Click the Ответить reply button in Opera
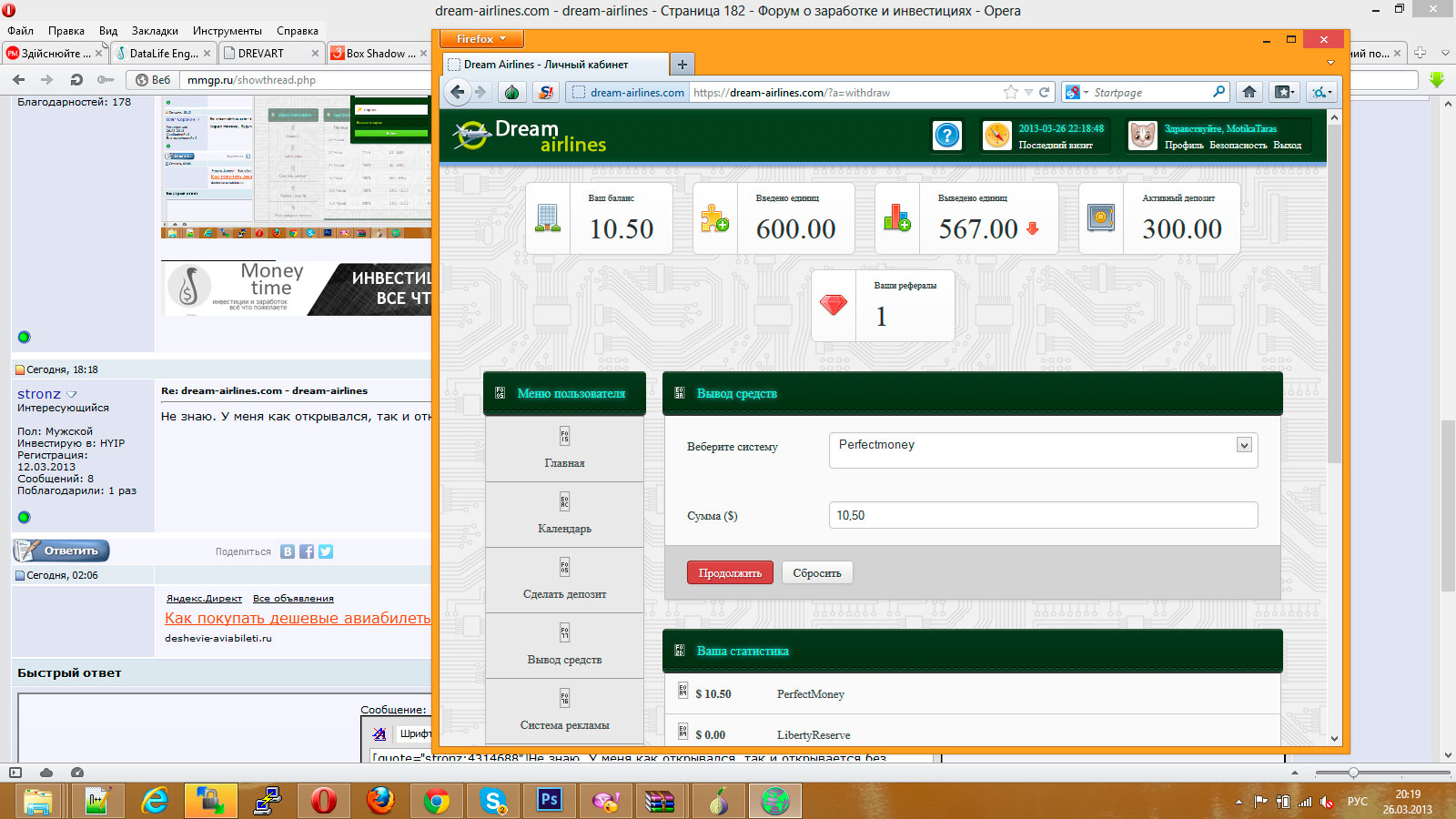Image resolution: width=1456 pixels, height=819 pixels. [62, 551]
